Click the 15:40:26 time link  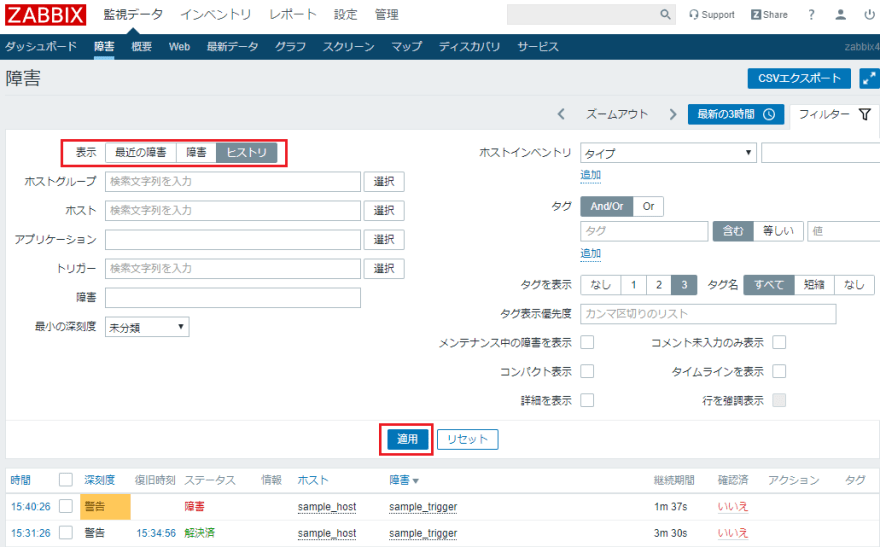coord(31,507)
